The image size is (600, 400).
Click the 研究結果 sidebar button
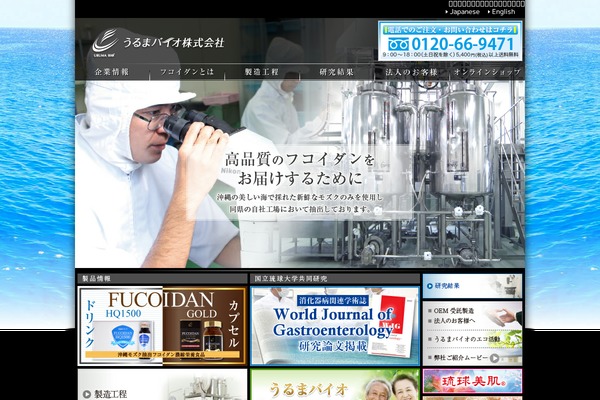[472, 286]
